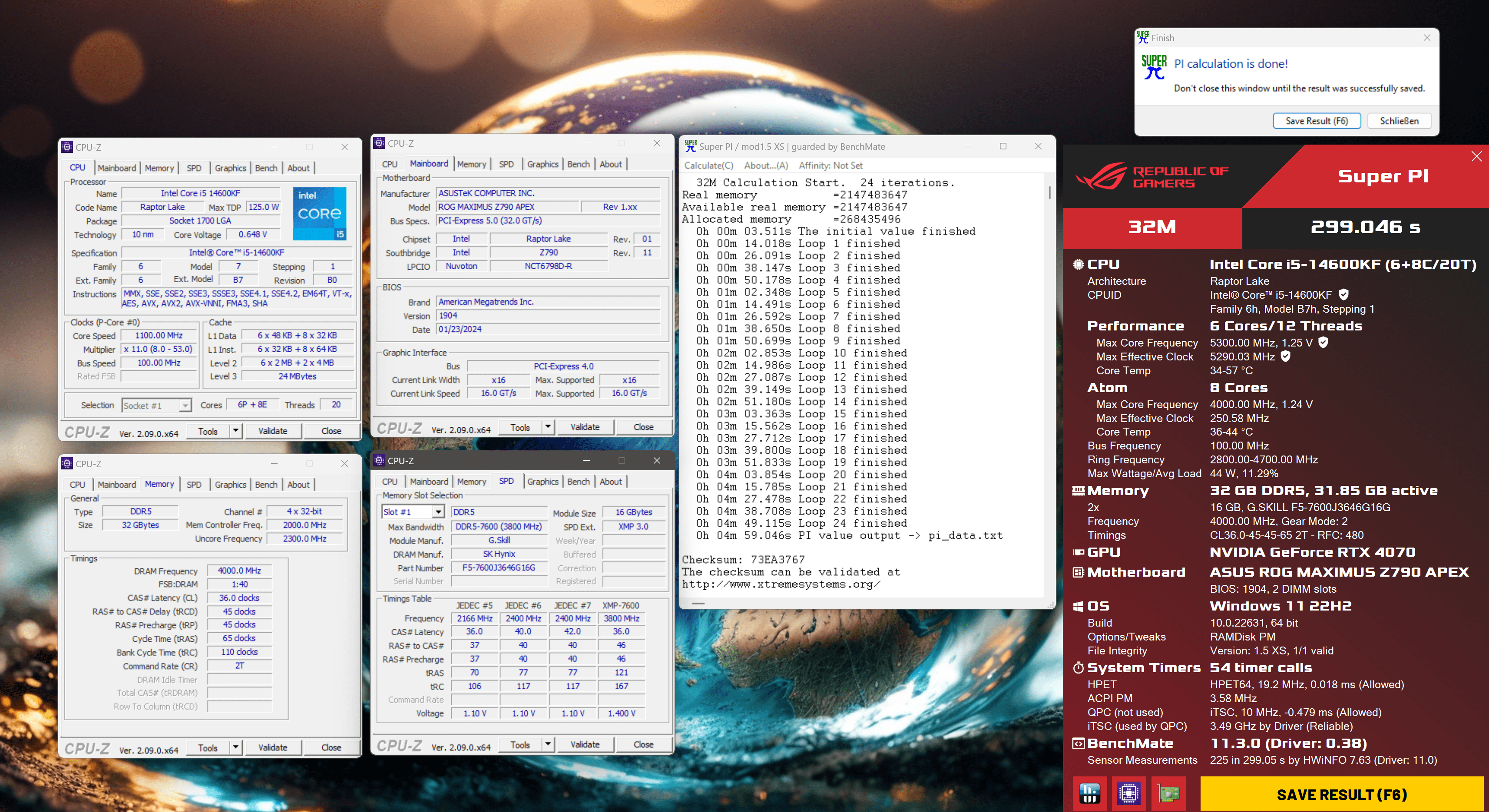This screenshot has height=812, width=1489.
Task: Click the Super PI icon in Finish dialog
Action: 1154,67
